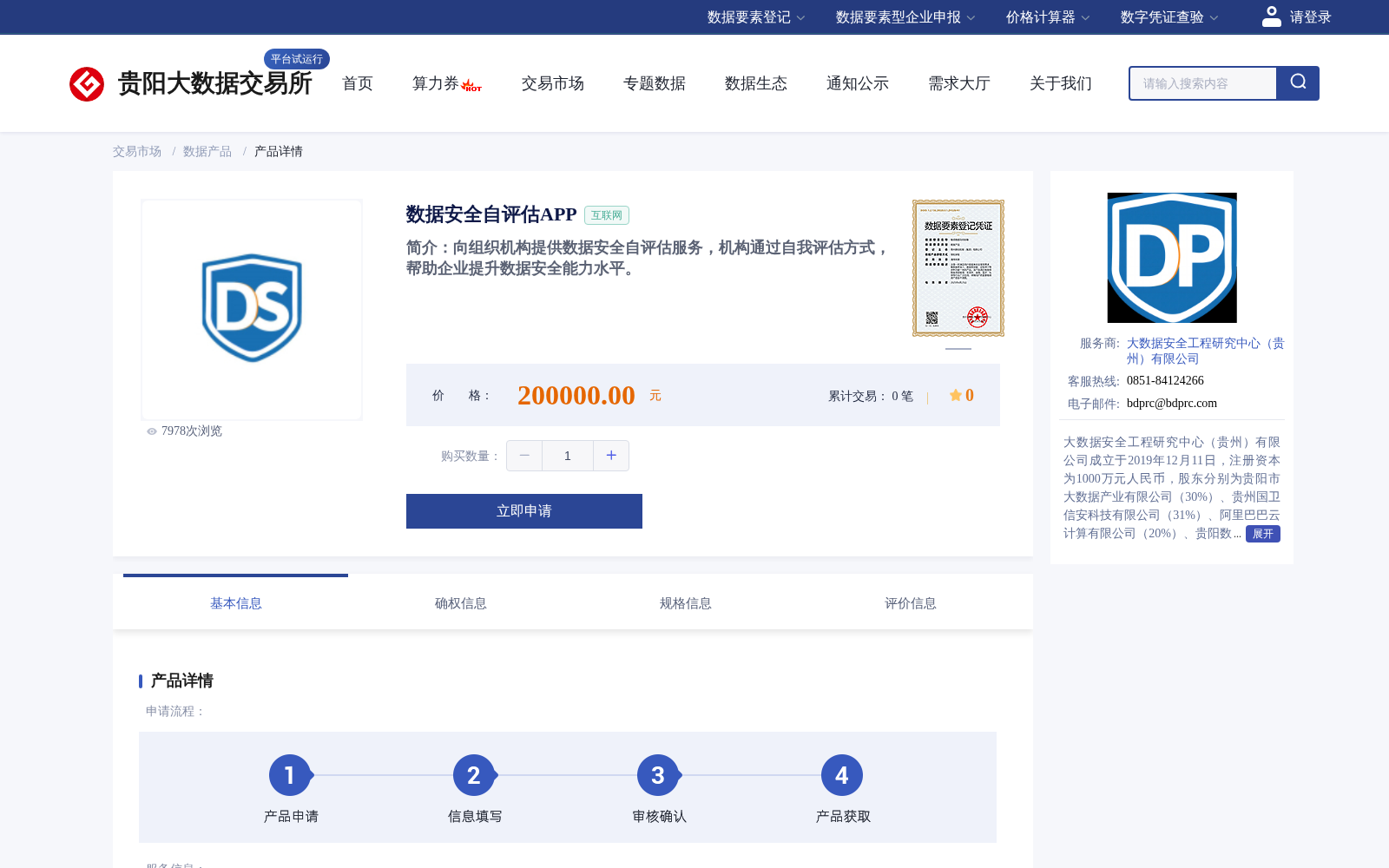Click the 请登录 login link
The width and height of the screenshot is (1389, 868).
tap(1310, 17)
